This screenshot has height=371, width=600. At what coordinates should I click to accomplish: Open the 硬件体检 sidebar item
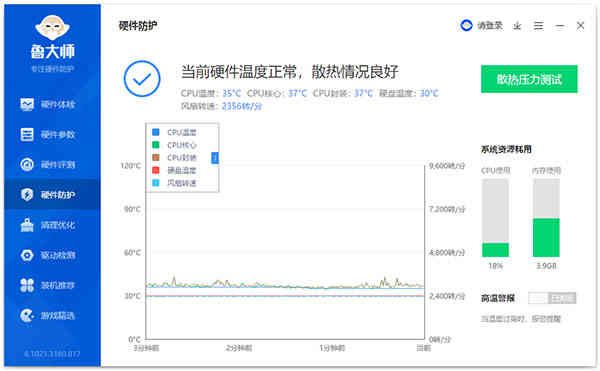(52, 104)
